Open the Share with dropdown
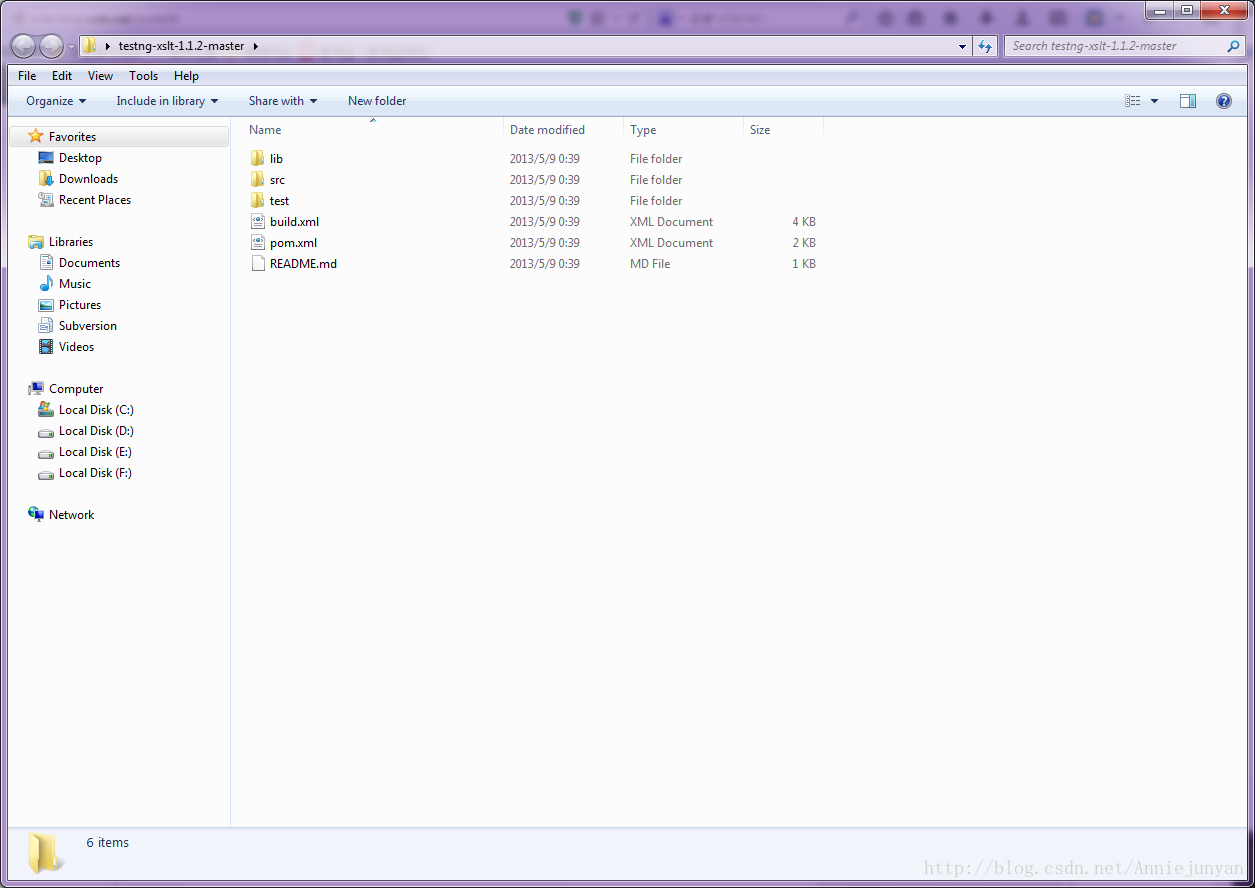The width and height of the screenshot is (1255, 888). coord(283,101)
